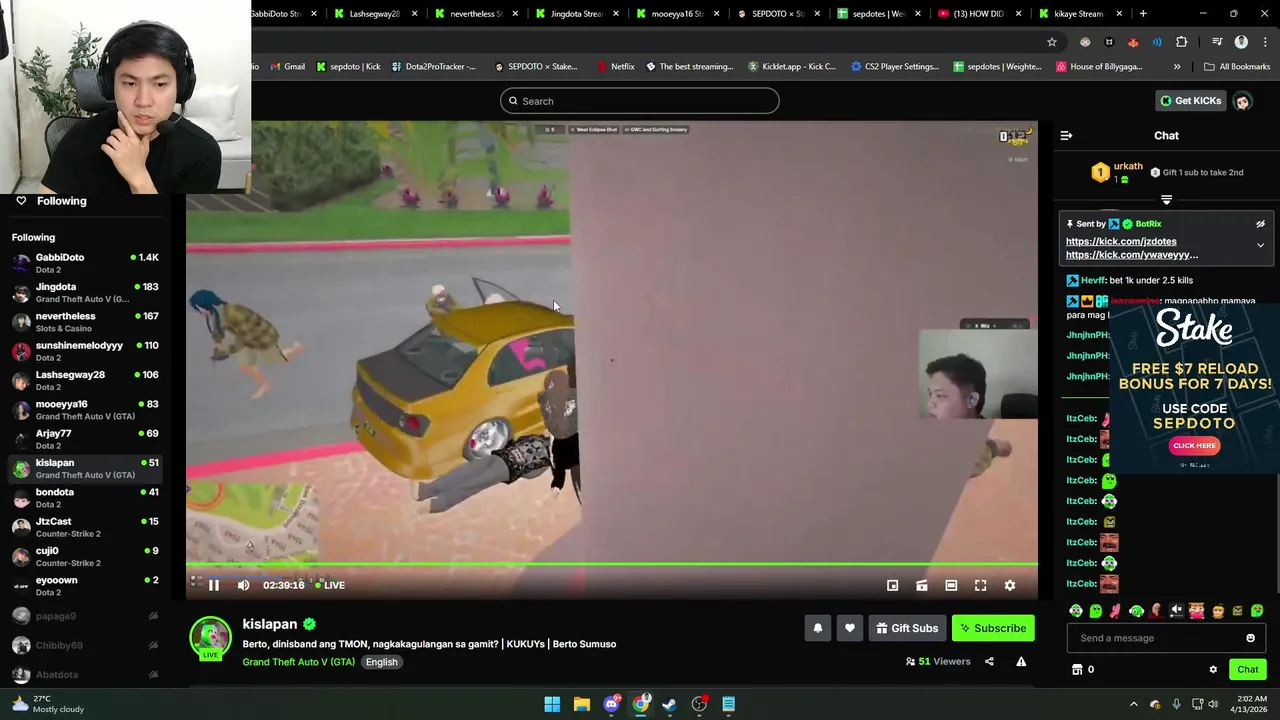Expand the gift leaderboard handle
Image resolution: width=1280 pixels, height=720 pixels.
point(1166,200)
